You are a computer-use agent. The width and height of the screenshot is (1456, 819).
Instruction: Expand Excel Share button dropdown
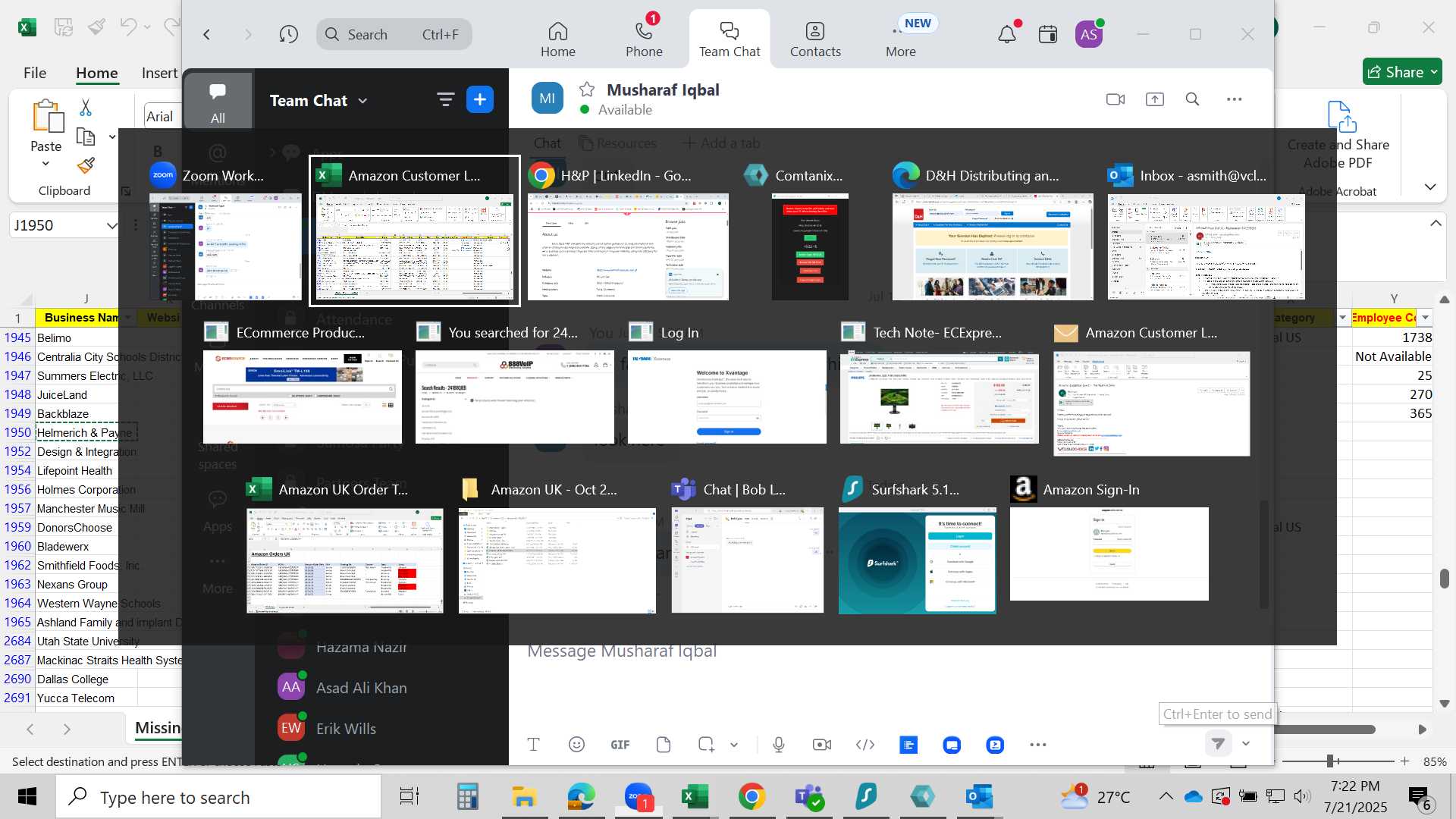1434,72
